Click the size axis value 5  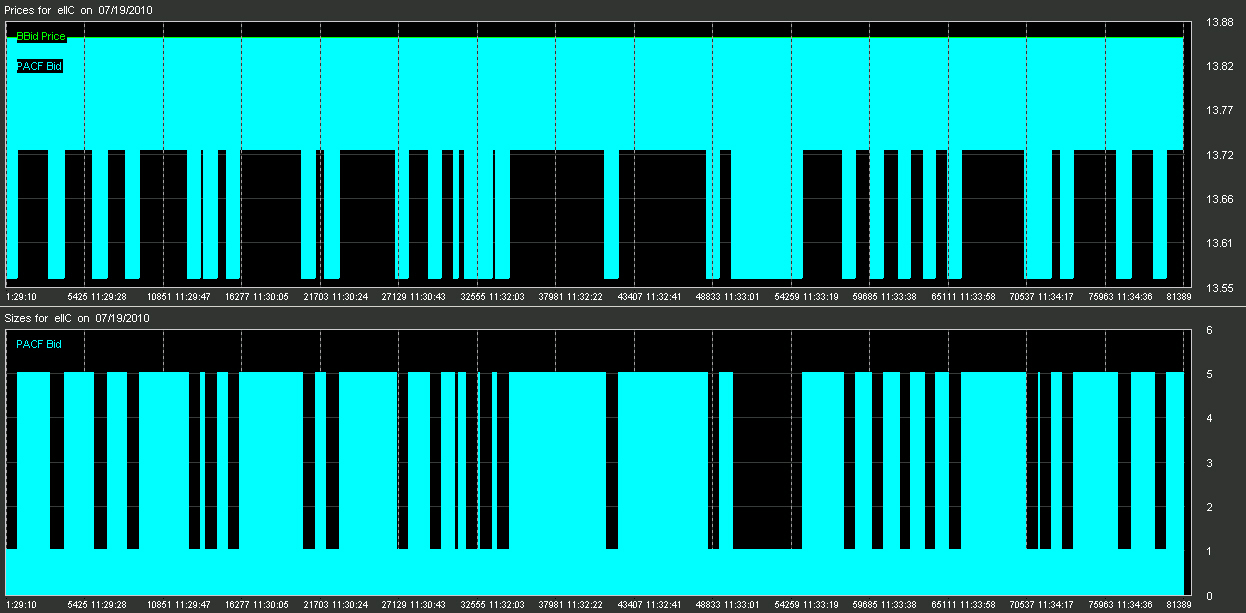(x=1209, y=375)
